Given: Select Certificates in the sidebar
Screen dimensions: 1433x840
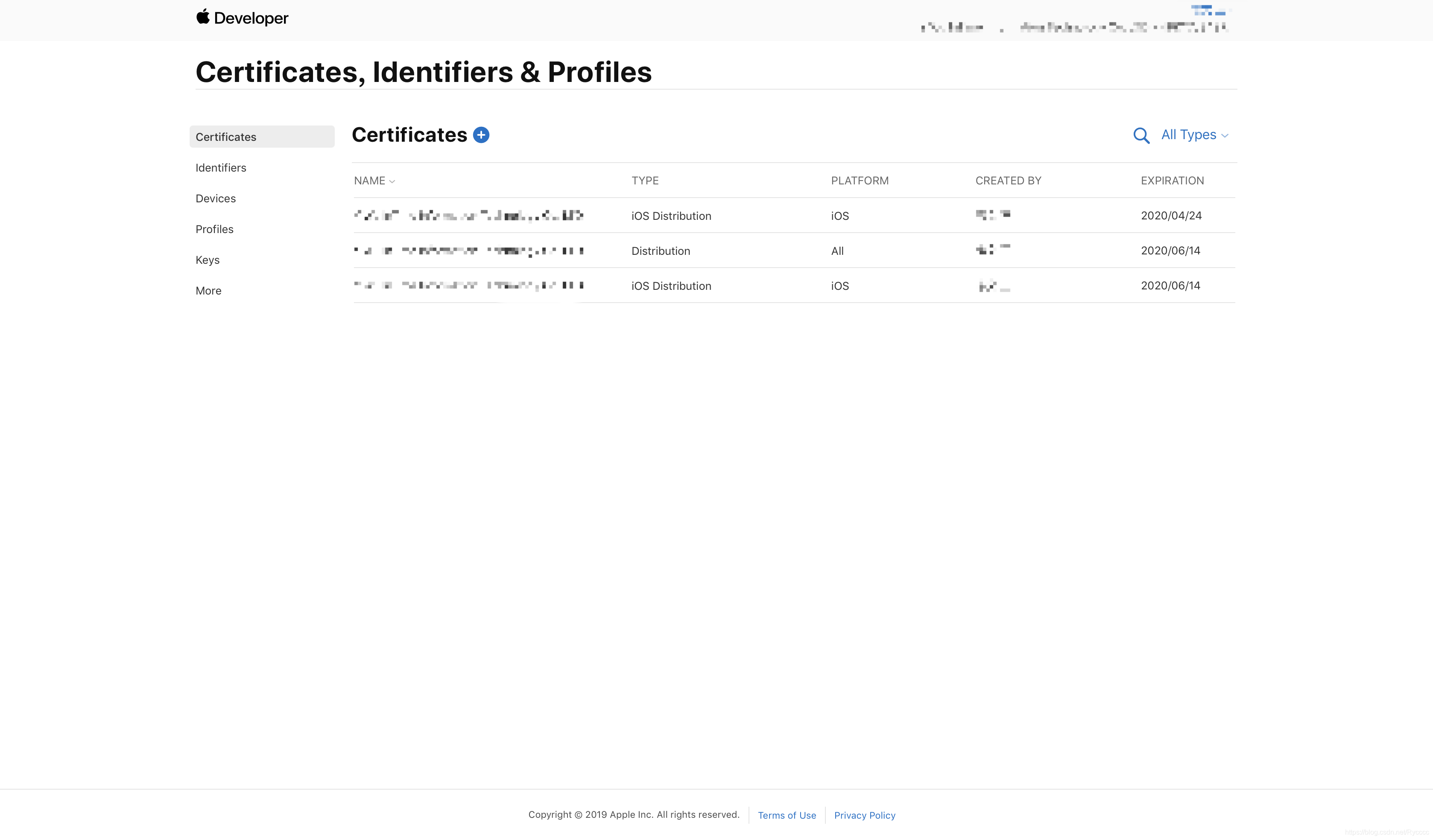Looking at the screenshot, I should 262,137.
